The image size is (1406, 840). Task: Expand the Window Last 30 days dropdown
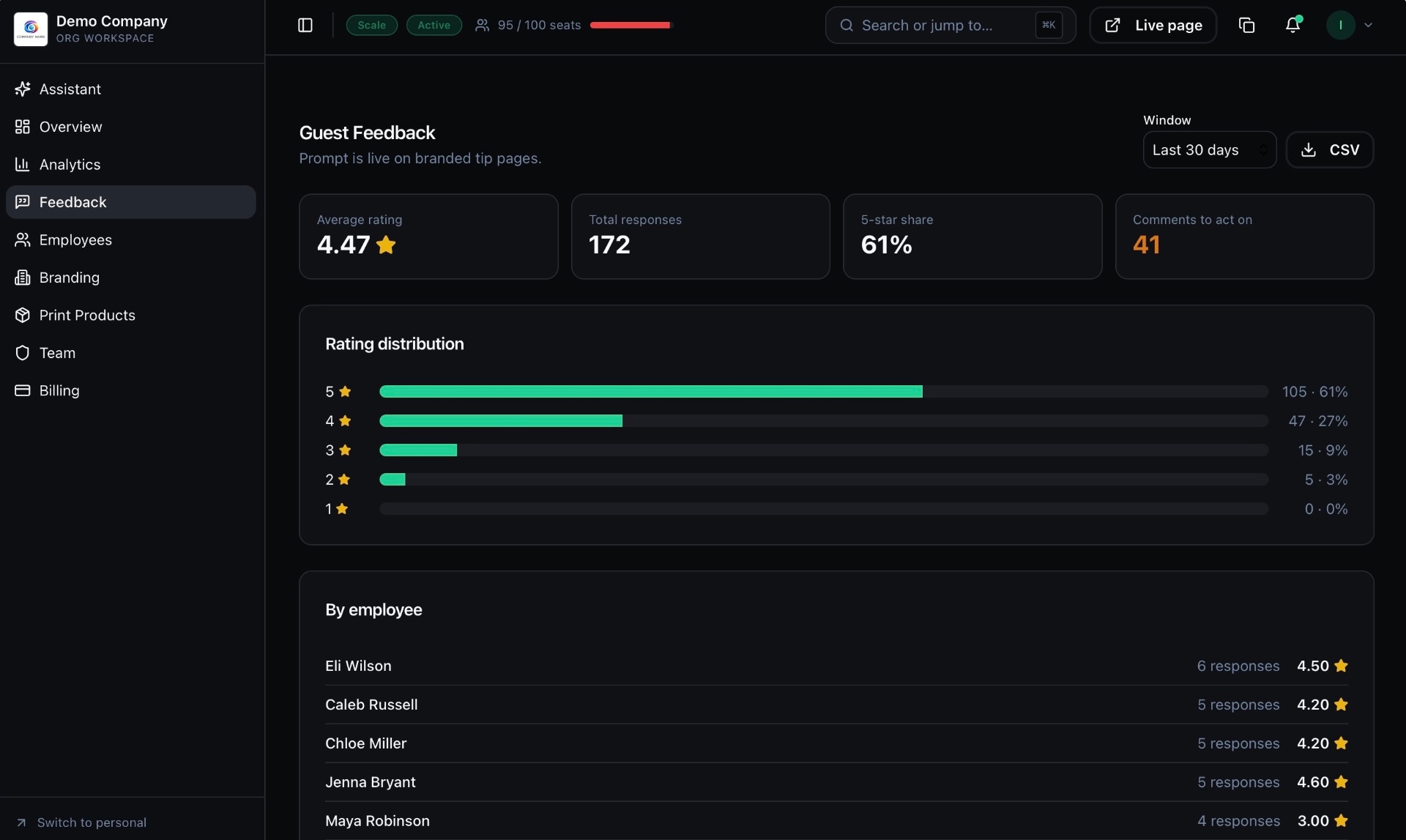pos(1210,150)
